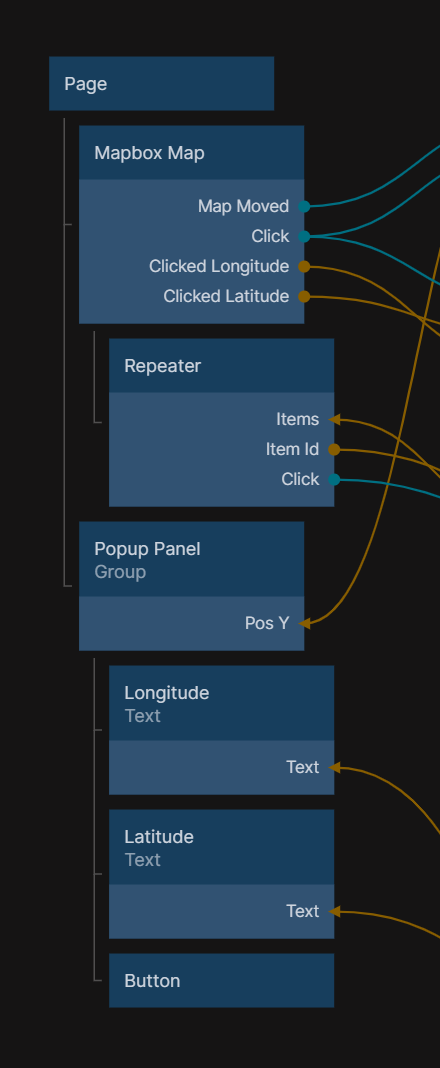The width and height of the screenshot is (440, 1068).
Task: Click the Repeater Click signal port
Action: [334, 479]
